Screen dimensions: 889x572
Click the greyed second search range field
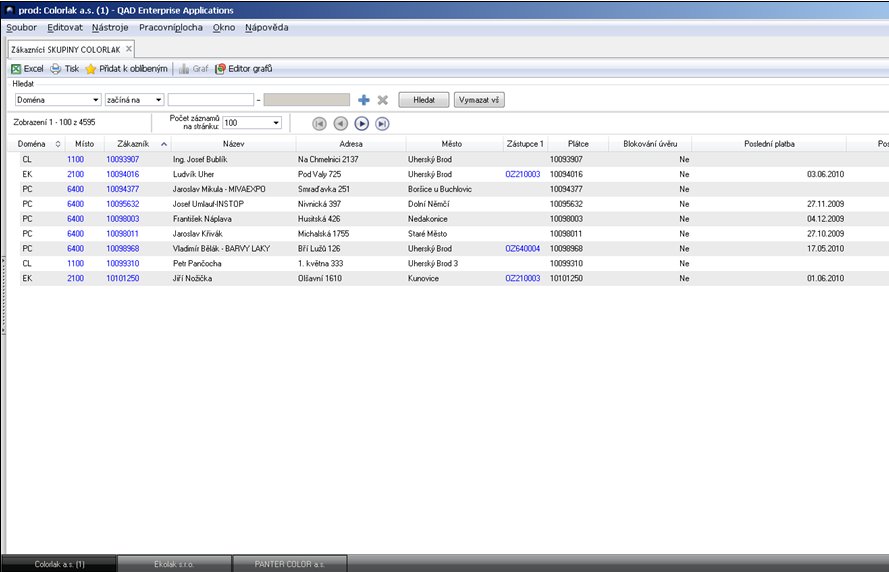coord(307,100)
